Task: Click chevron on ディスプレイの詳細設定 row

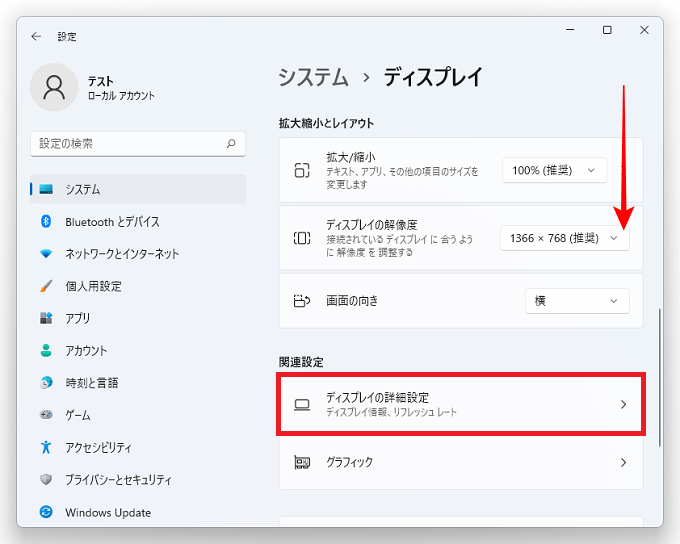Action: coord(624,404)
